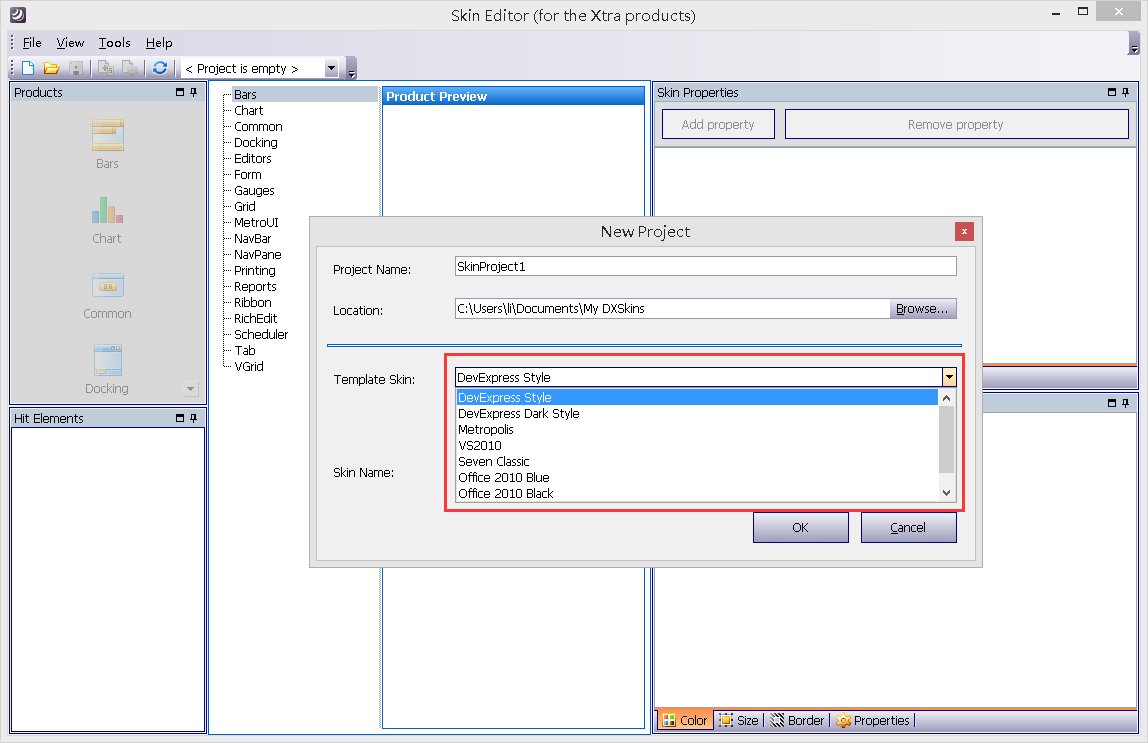Select Gauges in the product tree
This screenshot has height=743, width=1148.
coord(254,190)
